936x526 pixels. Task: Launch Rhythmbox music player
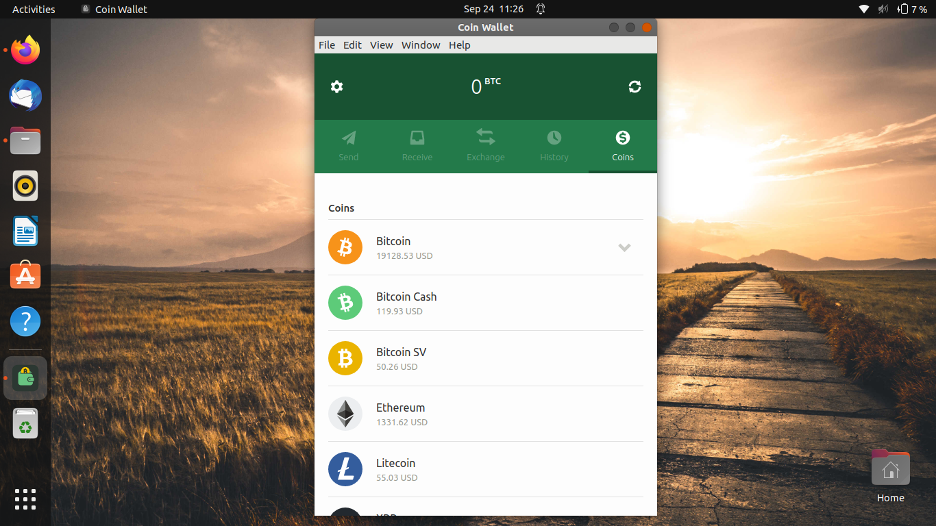pos(25,186)
